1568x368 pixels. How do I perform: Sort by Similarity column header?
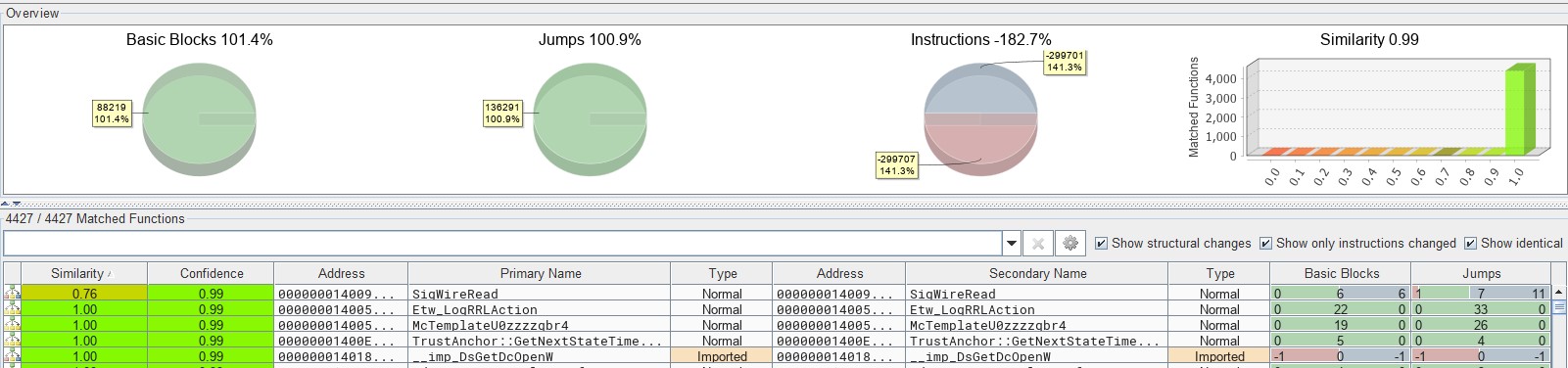click(x=84, y=273)
